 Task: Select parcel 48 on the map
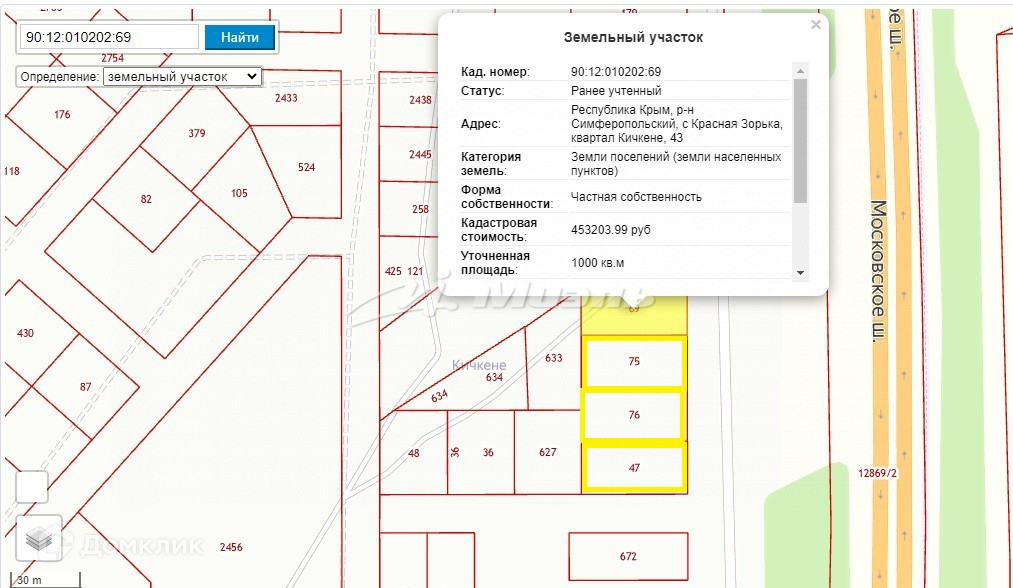pos(413,454)
